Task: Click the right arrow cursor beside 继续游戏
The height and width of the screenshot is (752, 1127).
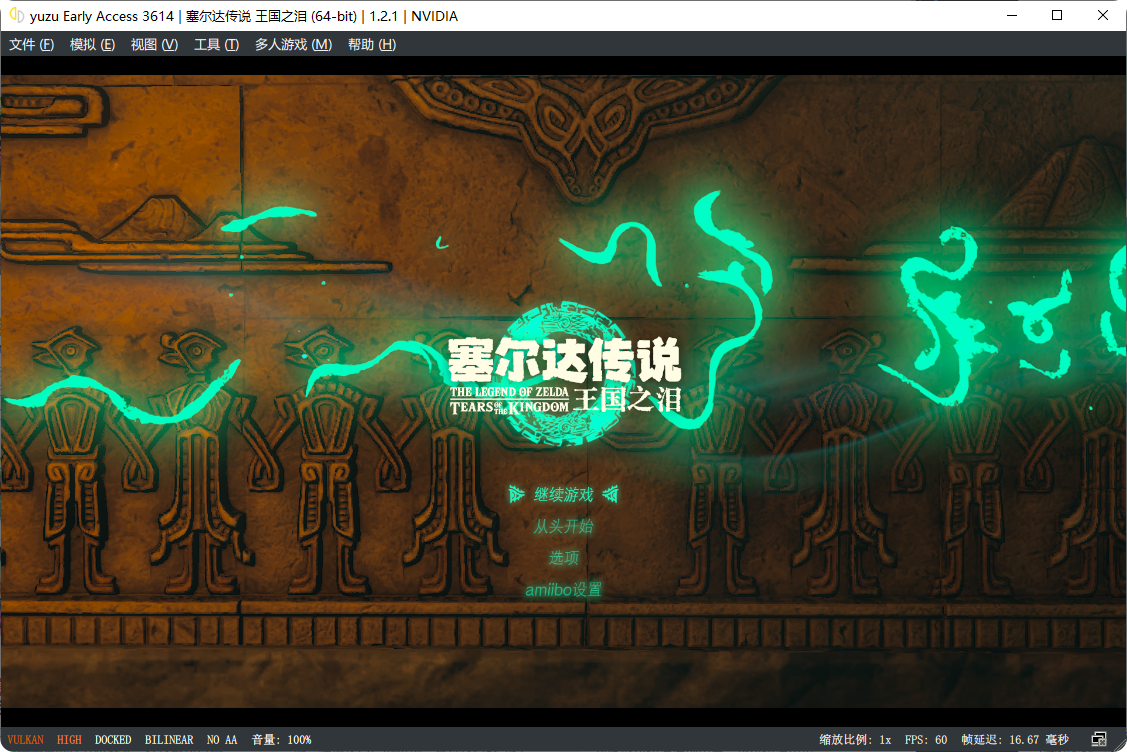Action: (x=610, y=494)
